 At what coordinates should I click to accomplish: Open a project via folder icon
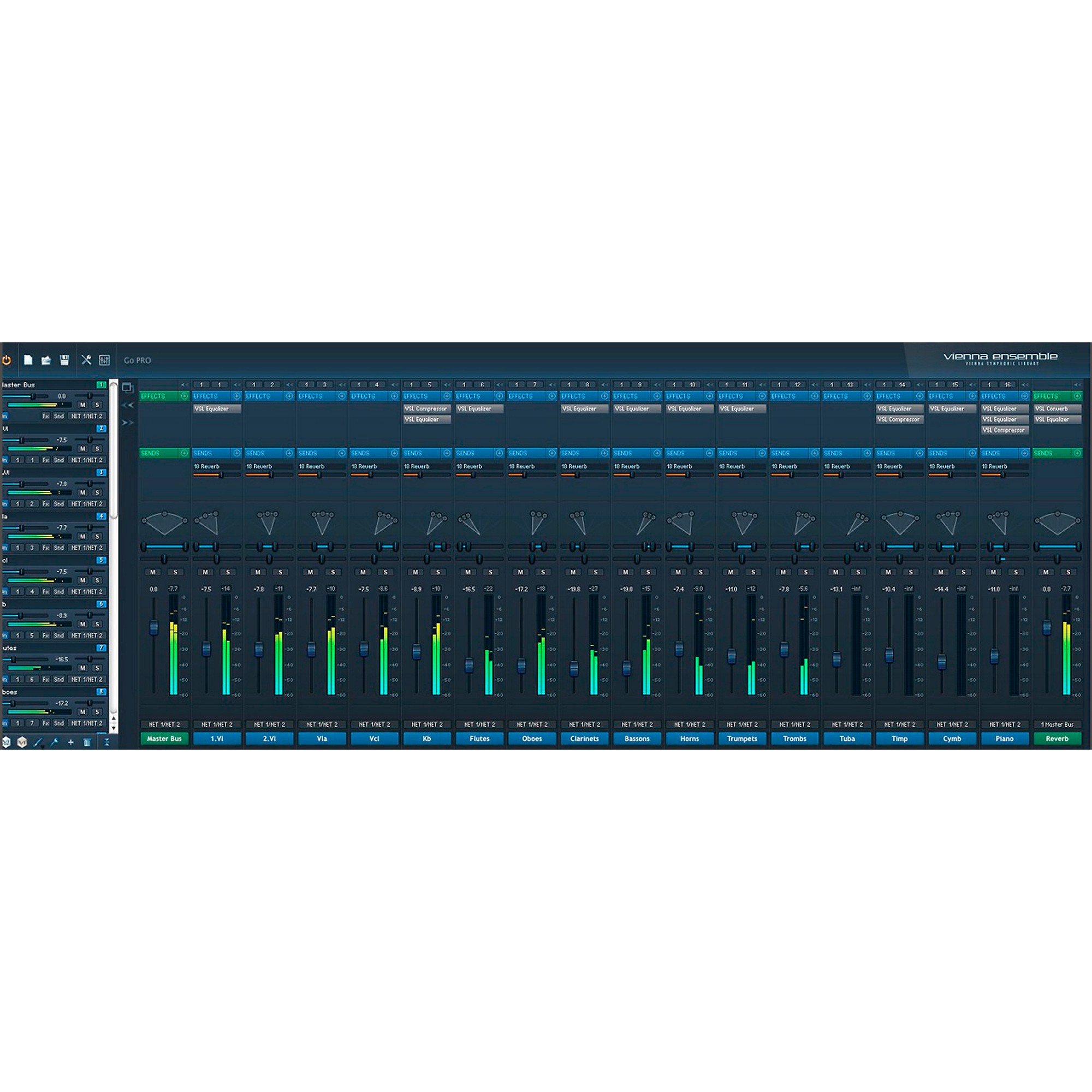coord(46,360)
